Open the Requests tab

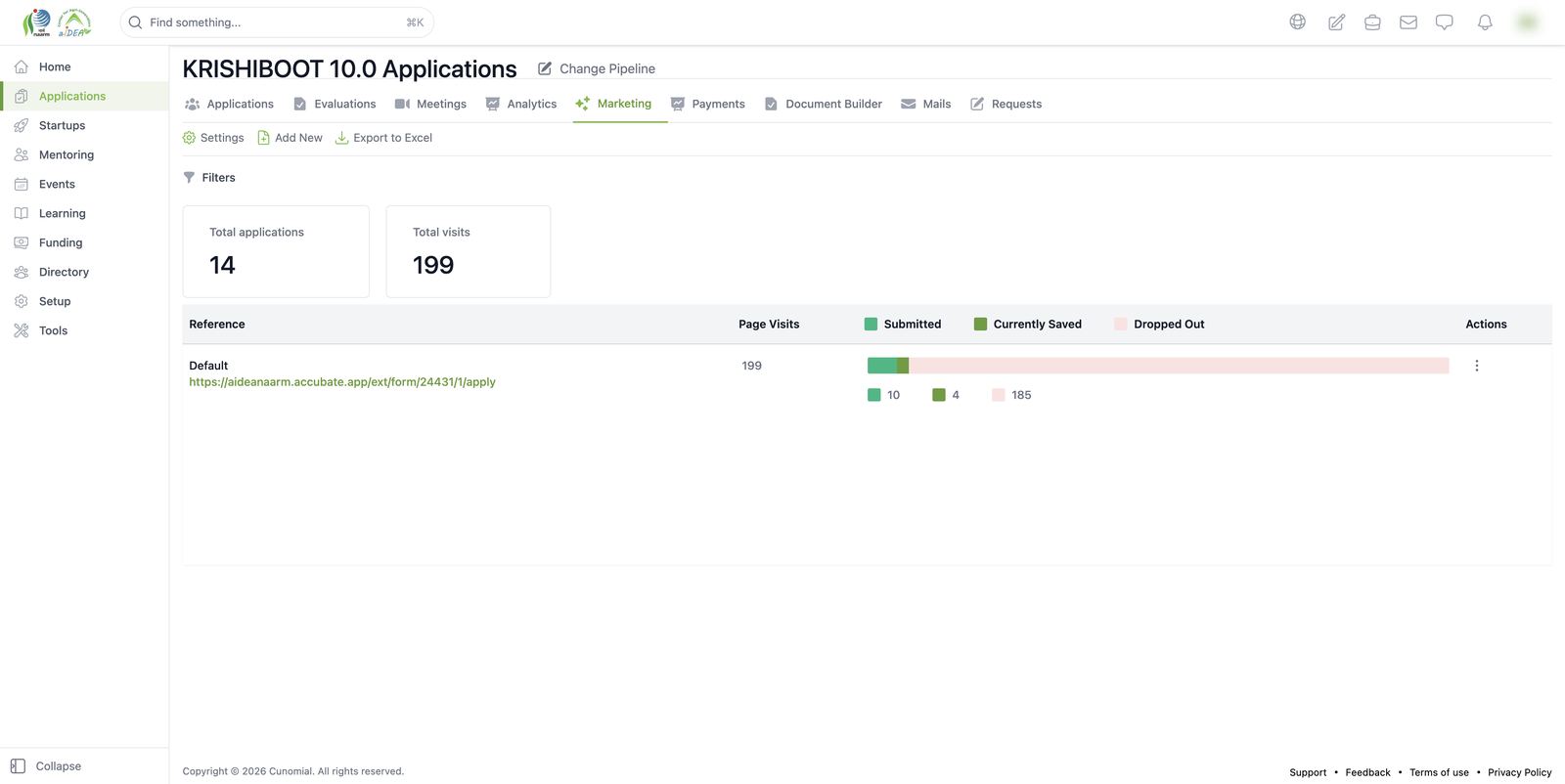tap(1006, 104)
